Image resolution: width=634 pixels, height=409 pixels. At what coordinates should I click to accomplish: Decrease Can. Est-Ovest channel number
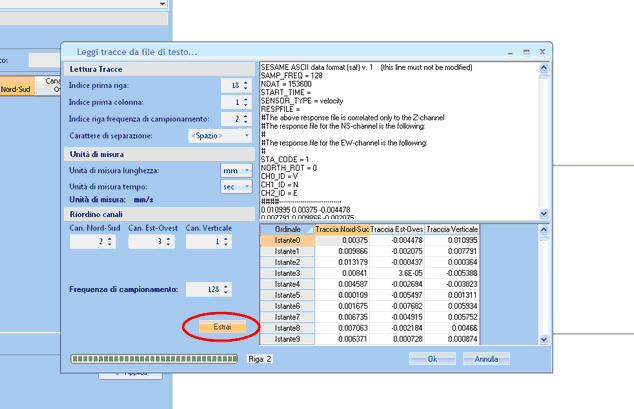click(168, 244)
